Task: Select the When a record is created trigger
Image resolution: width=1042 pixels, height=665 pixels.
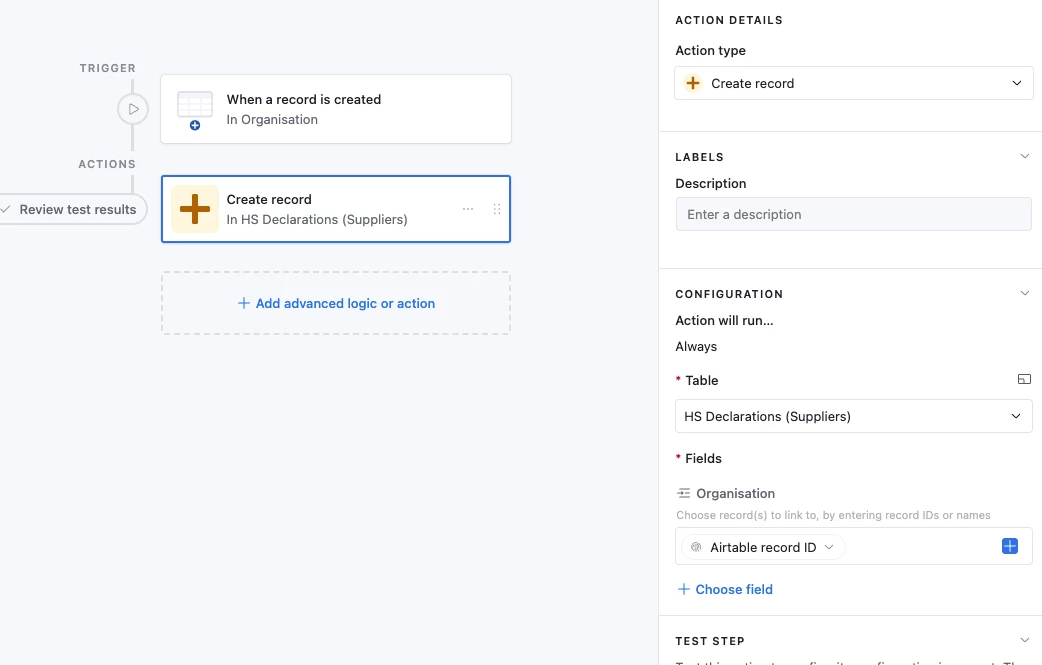Action: 336,109
